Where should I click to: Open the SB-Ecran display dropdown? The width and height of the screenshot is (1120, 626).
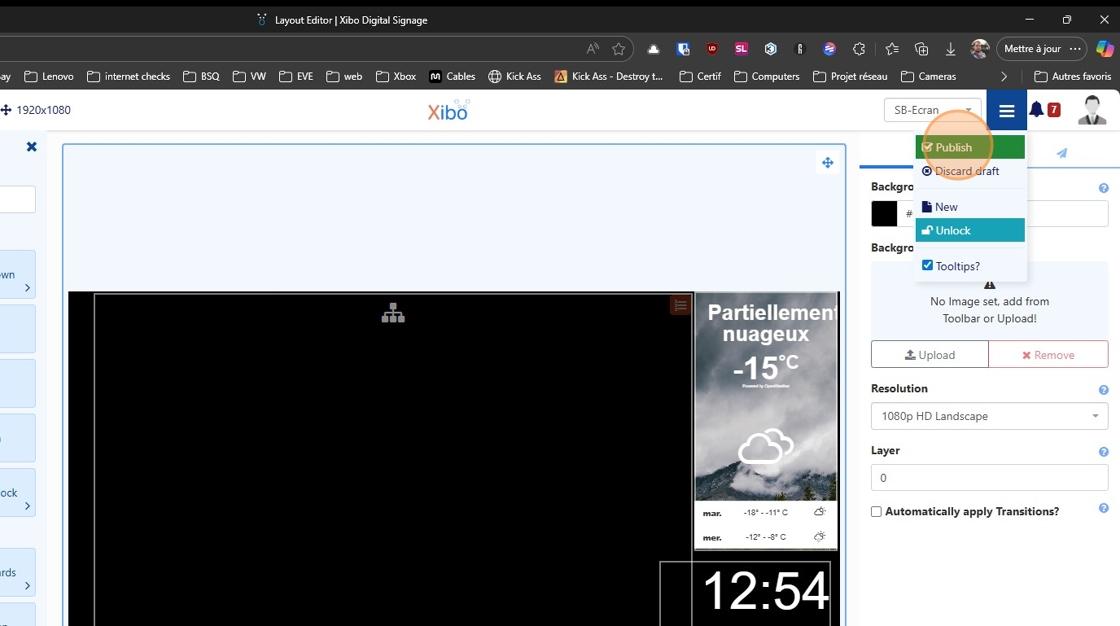[932, 110]
